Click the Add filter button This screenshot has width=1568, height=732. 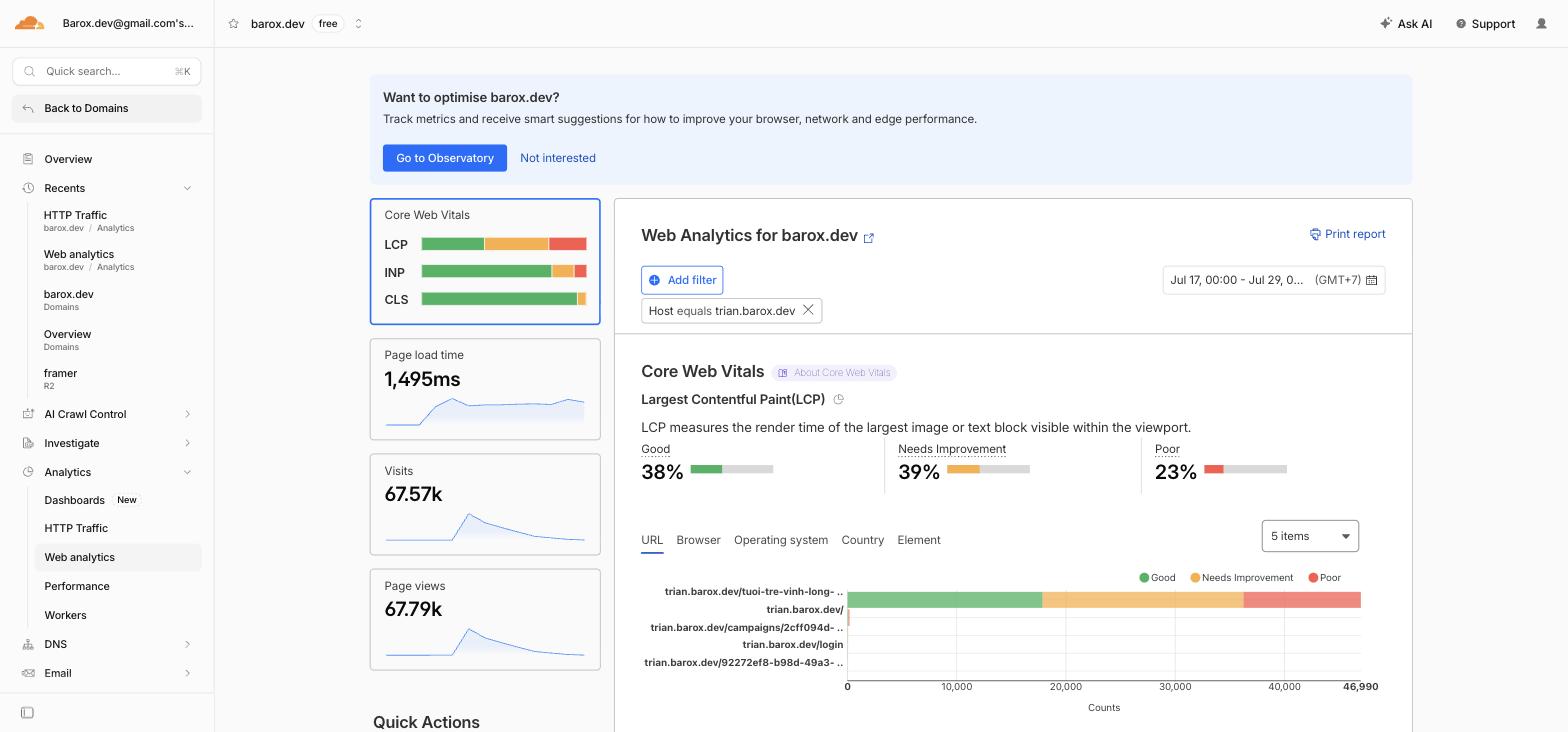(x=682, y=280)
